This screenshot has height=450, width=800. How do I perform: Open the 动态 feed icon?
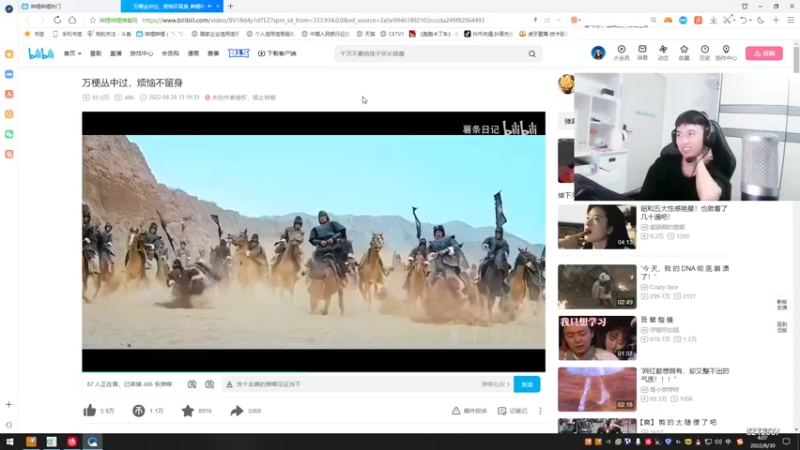coord(663,53)
